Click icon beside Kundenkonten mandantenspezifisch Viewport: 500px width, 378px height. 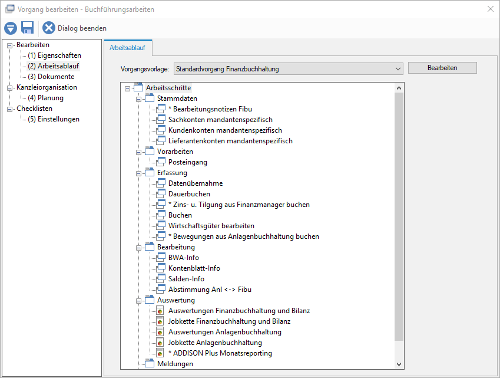161,130
